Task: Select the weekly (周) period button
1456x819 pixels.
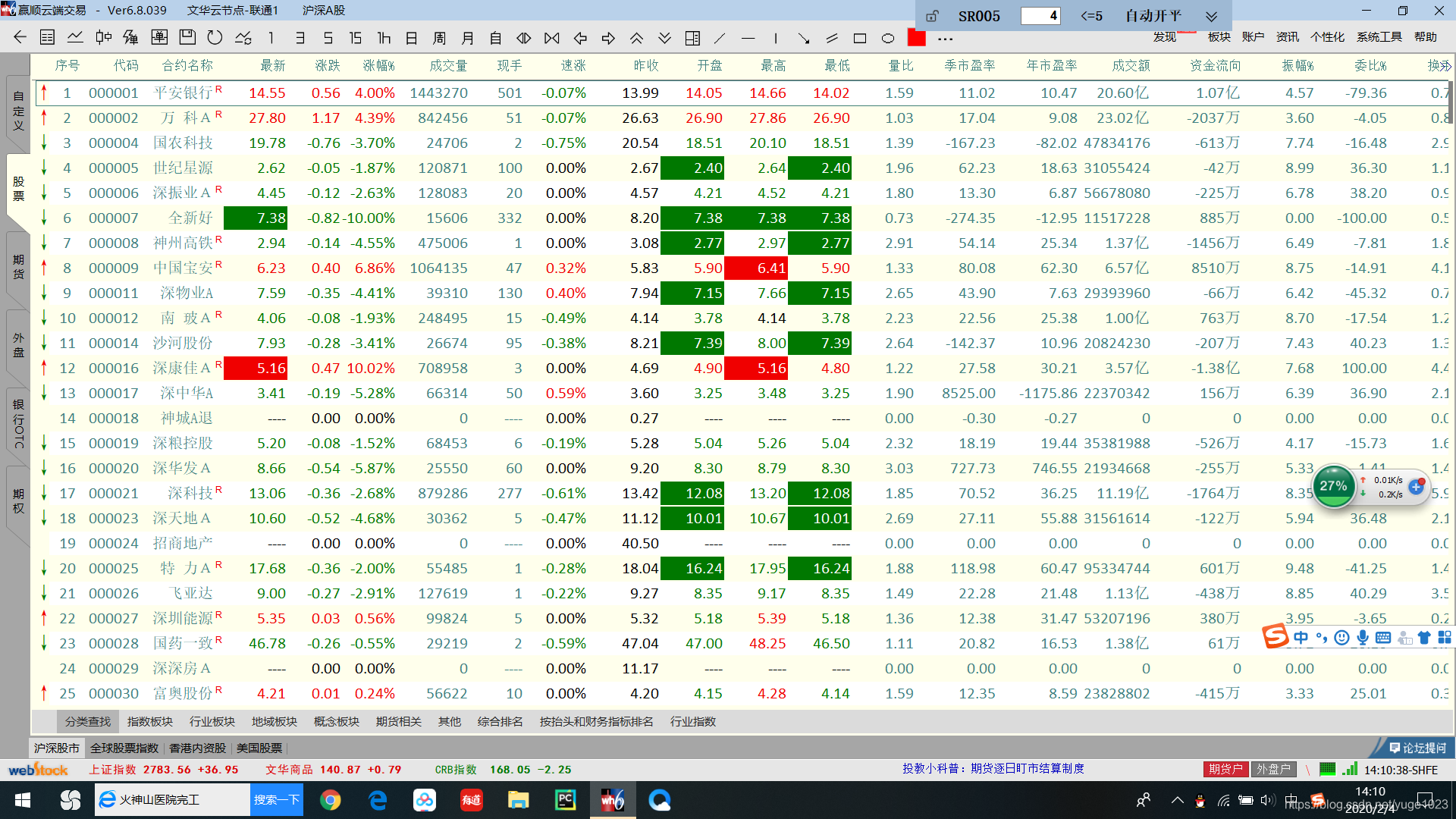Action: pos(440,38)
